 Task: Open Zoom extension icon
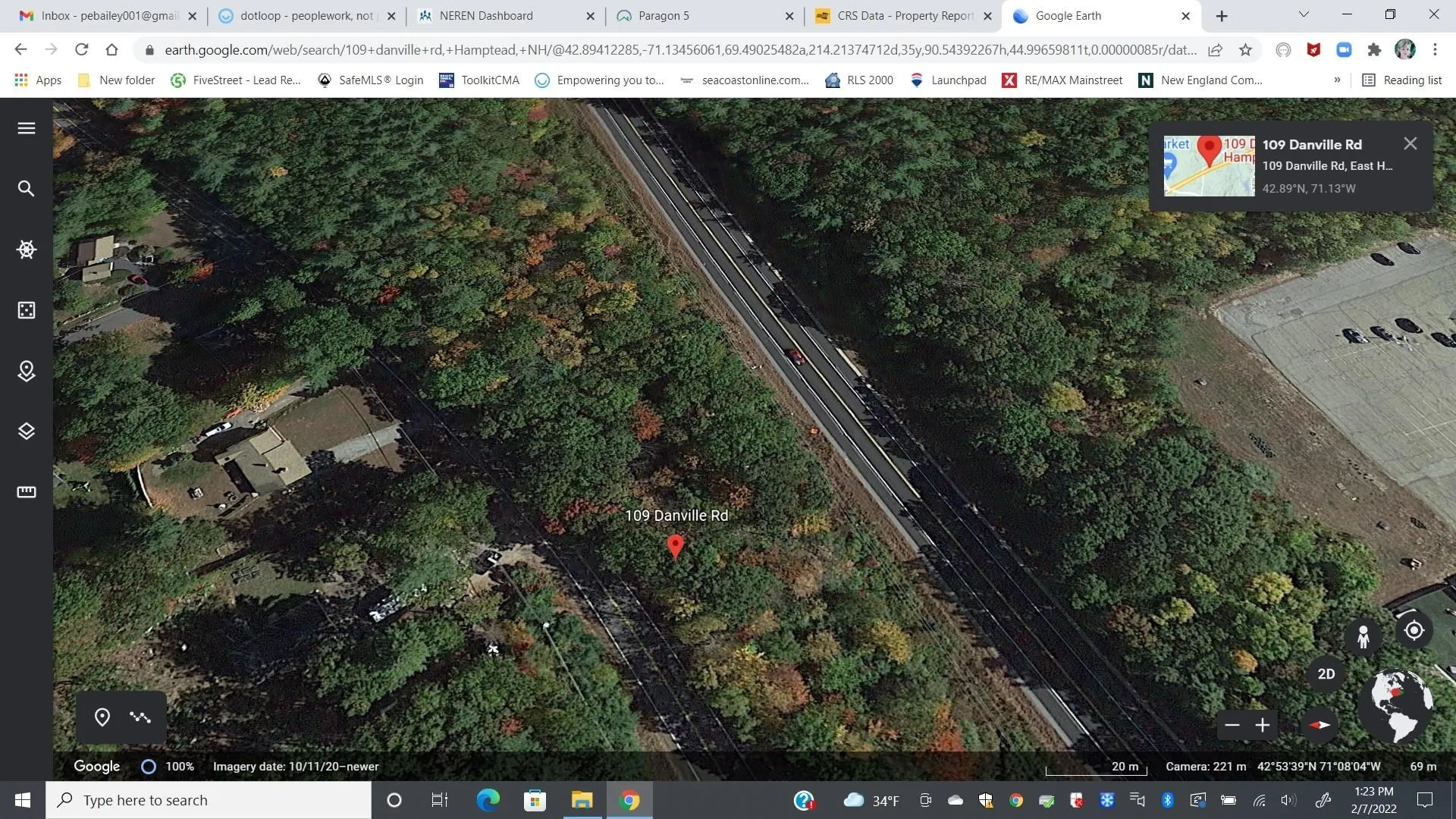point(1344,50)
